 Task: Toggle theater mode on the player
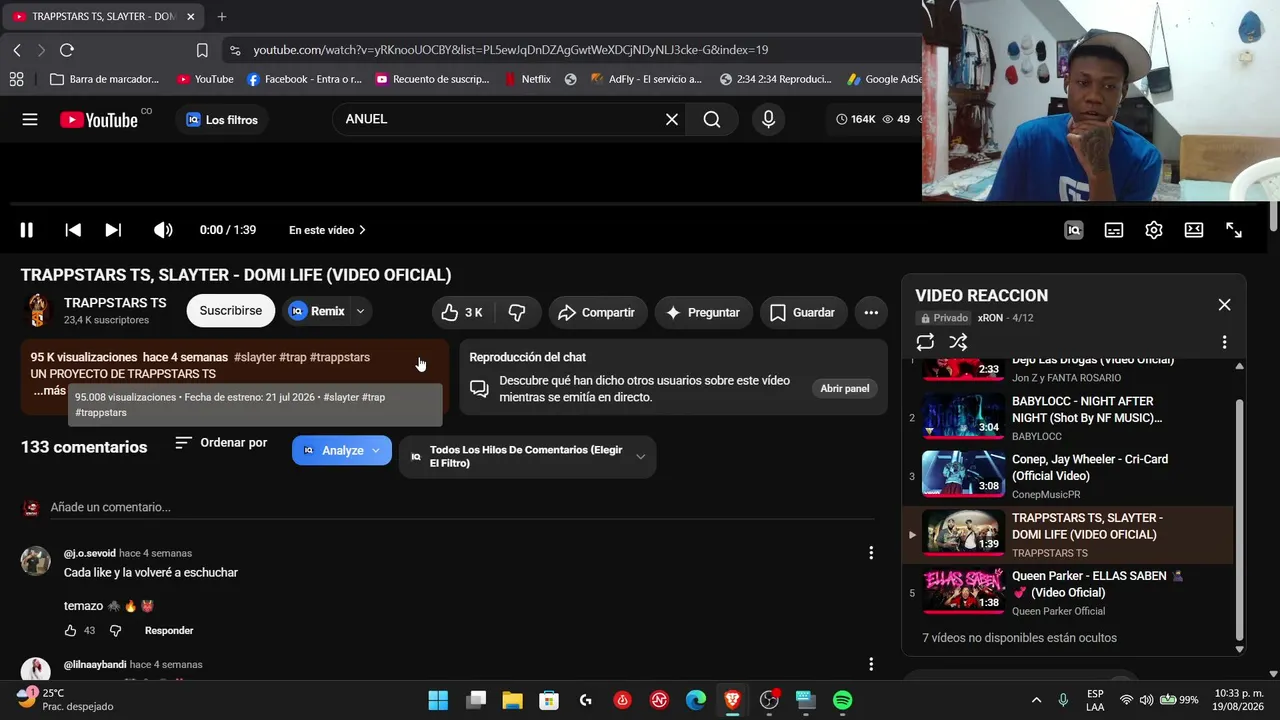[1194, 230]
